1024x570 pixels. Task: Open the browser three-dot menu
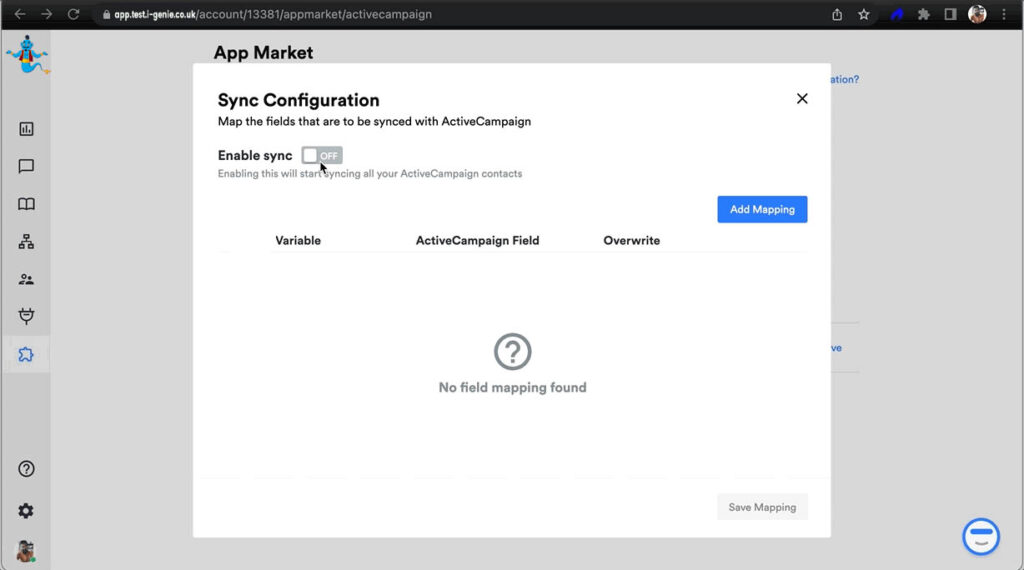(1005, 15)
